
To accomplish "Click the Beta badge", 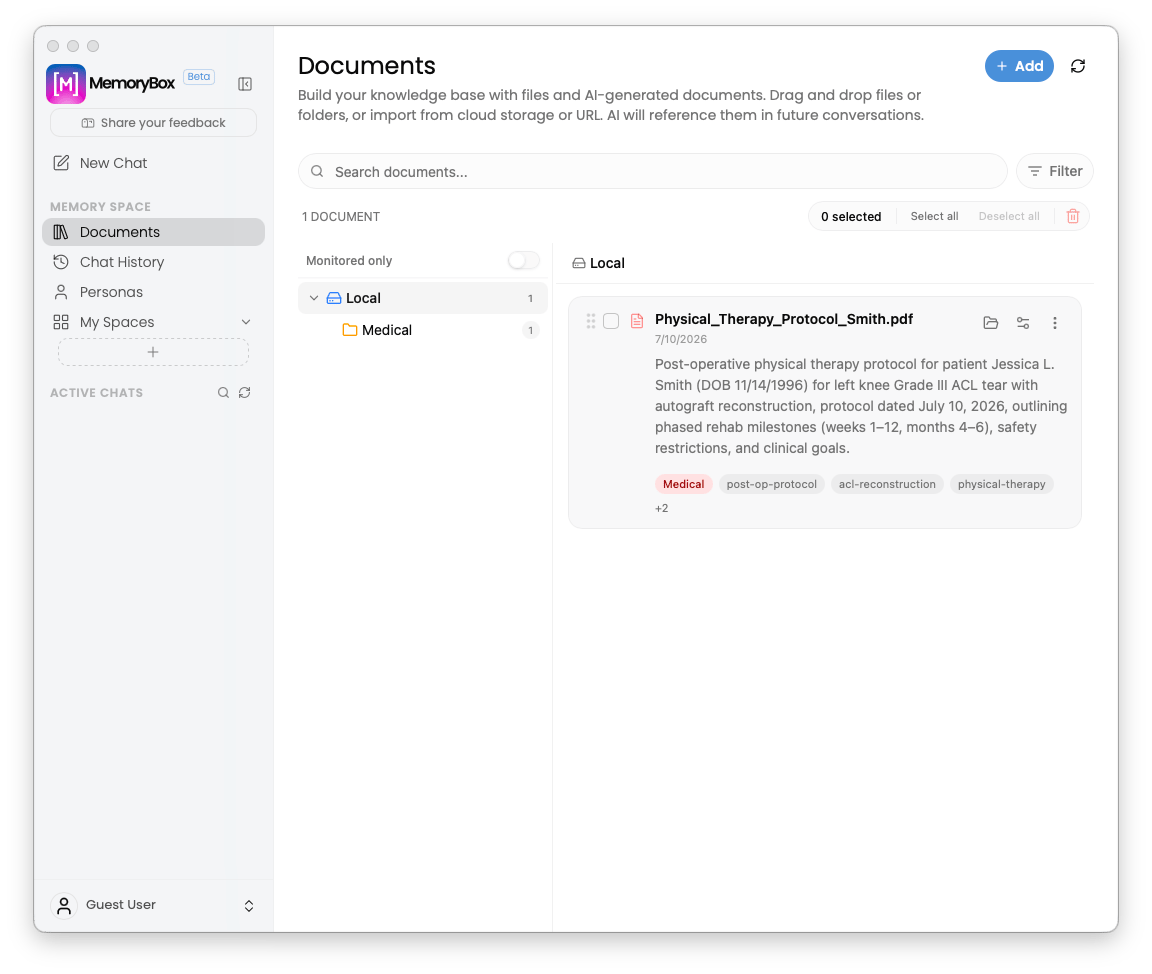I will (x=198, y=76).
